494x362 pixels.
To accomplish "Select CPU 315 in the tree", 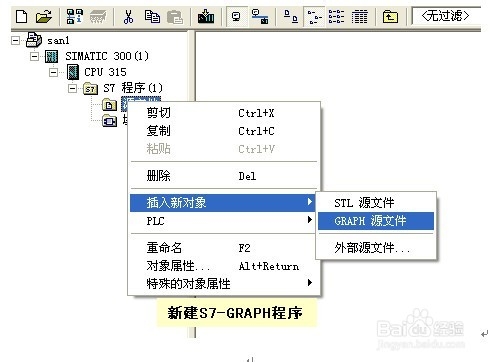I will coord(105,72).
